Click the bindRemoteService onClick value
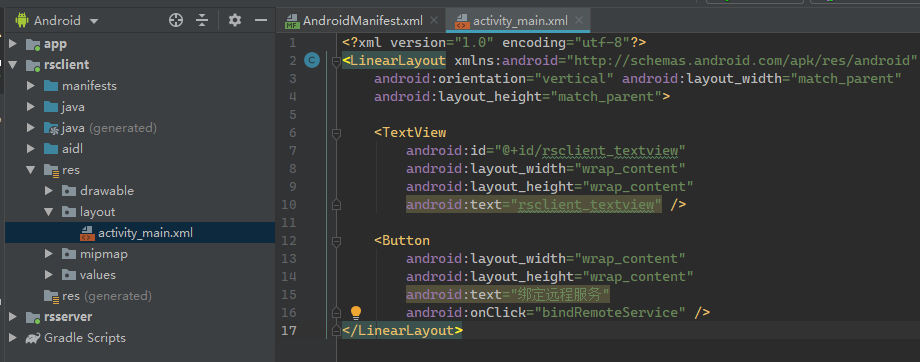 click(x=613, y=312)
